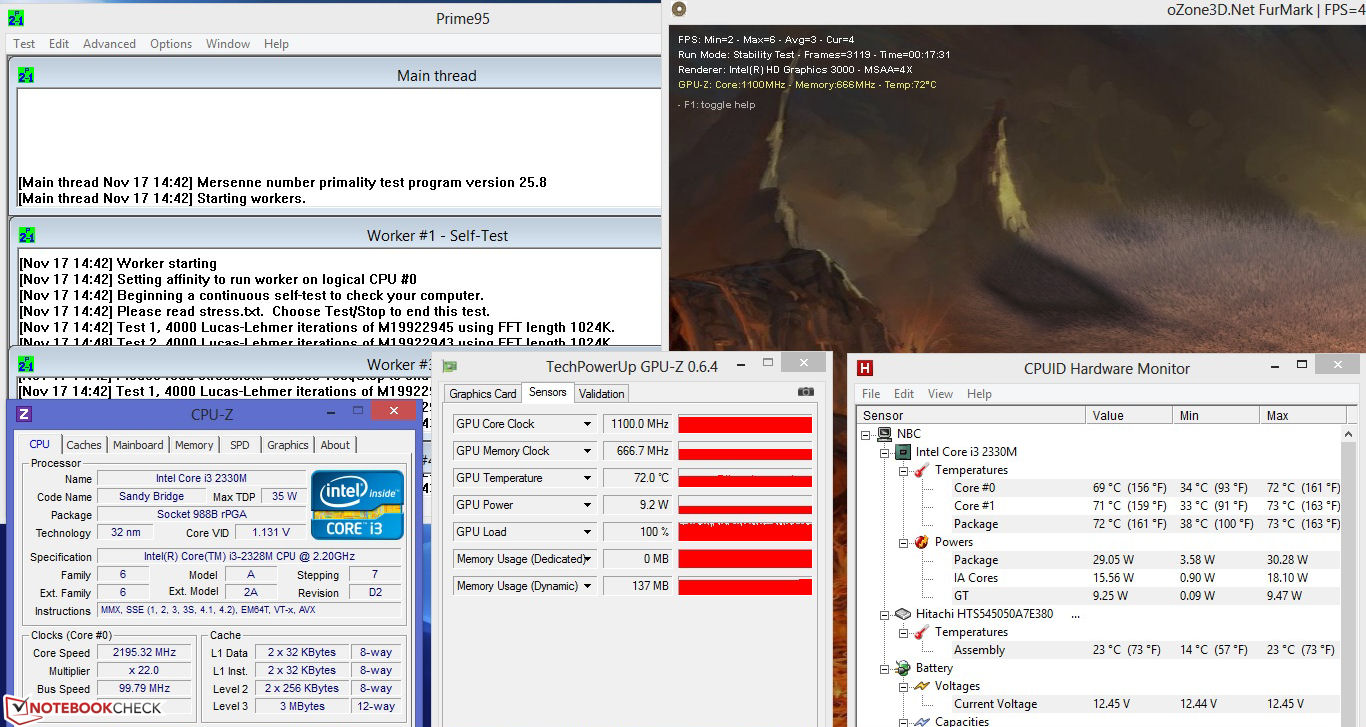1366x727 pixels.
Task: Click the flame icon beside Powers
Action: click(921, 542)
